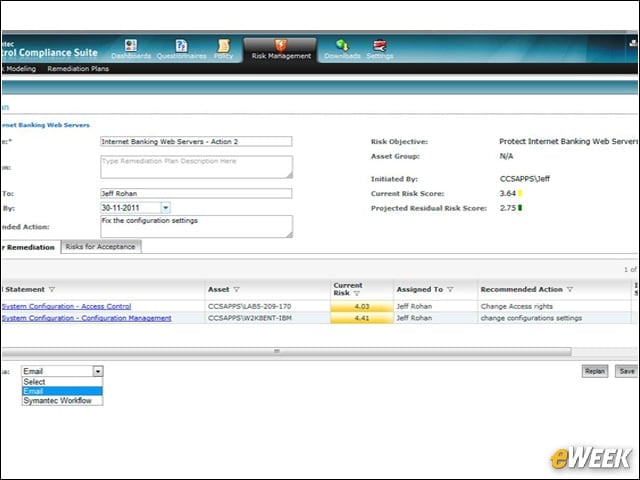Click the Replan button
The image size is (640, 480).
click(595, 371)
